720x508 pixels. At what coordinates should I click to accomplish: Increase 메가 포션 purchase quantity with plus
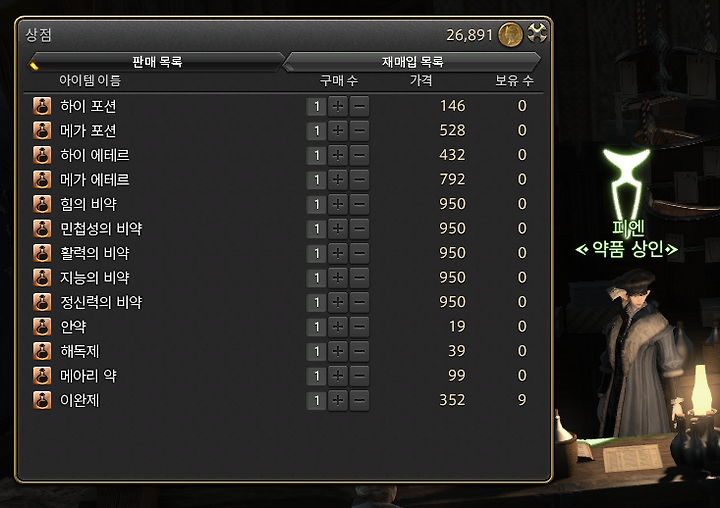[338, 131]
